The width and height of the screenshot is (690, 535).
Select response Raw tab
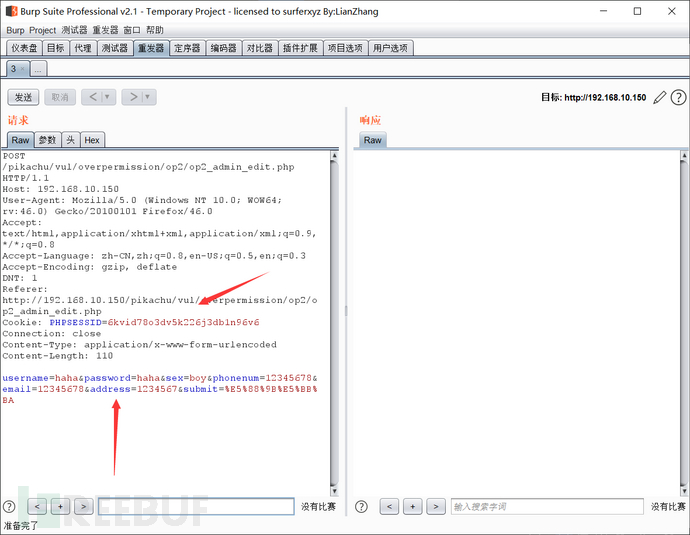pyautogui.click(x=372, y=140)
